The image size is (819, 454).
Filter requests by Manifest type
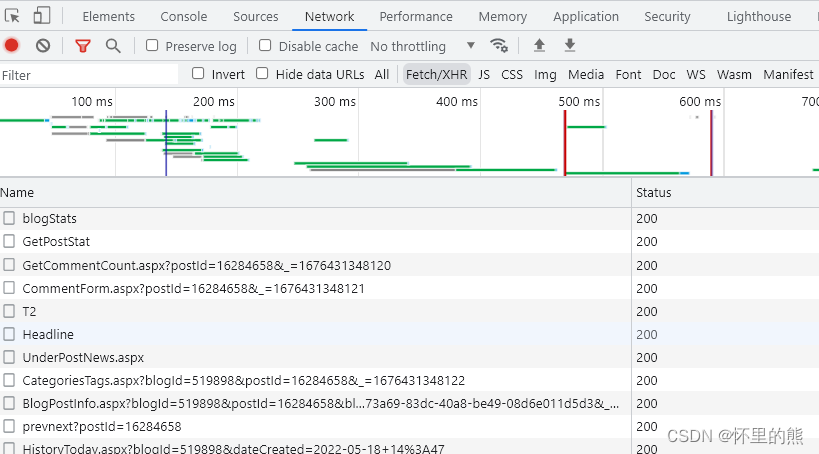coord(789,75)
